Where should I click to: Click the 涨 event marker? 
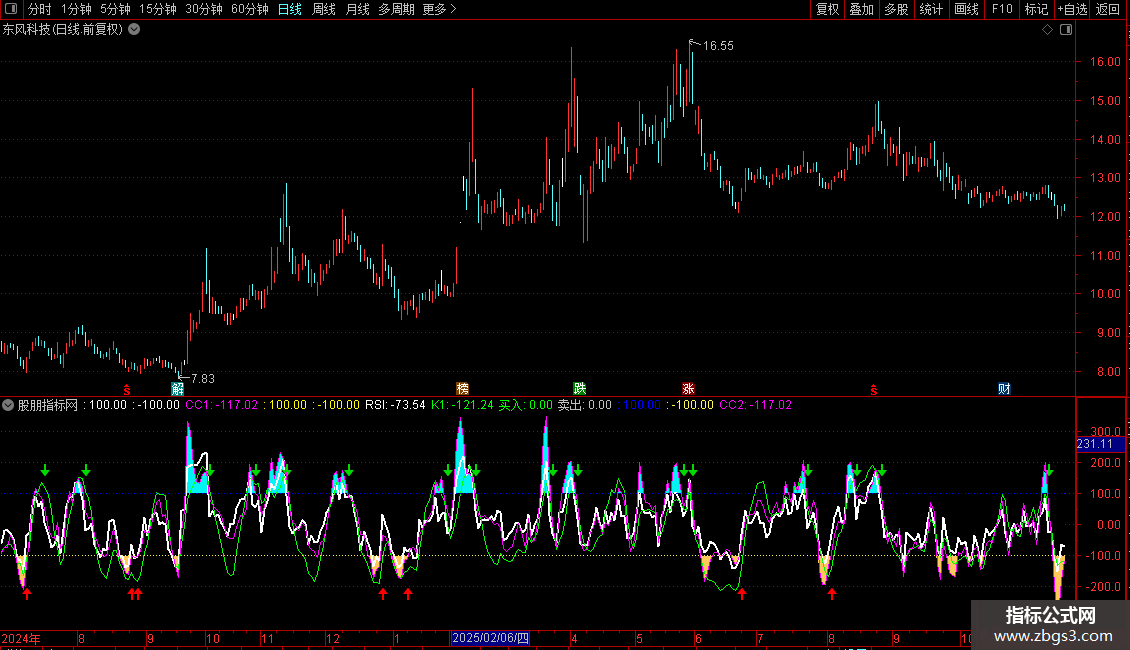coord(688,389)
